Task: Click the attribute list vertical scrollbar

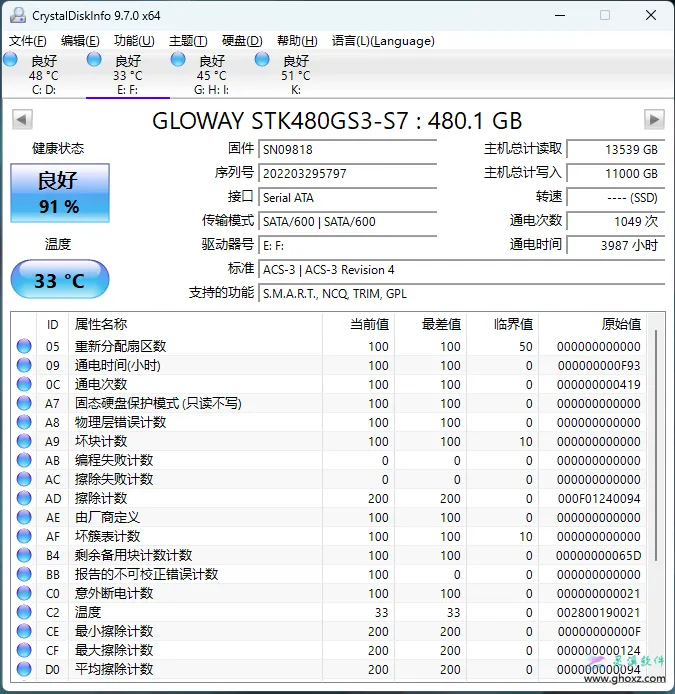Action: coord(656,445)
